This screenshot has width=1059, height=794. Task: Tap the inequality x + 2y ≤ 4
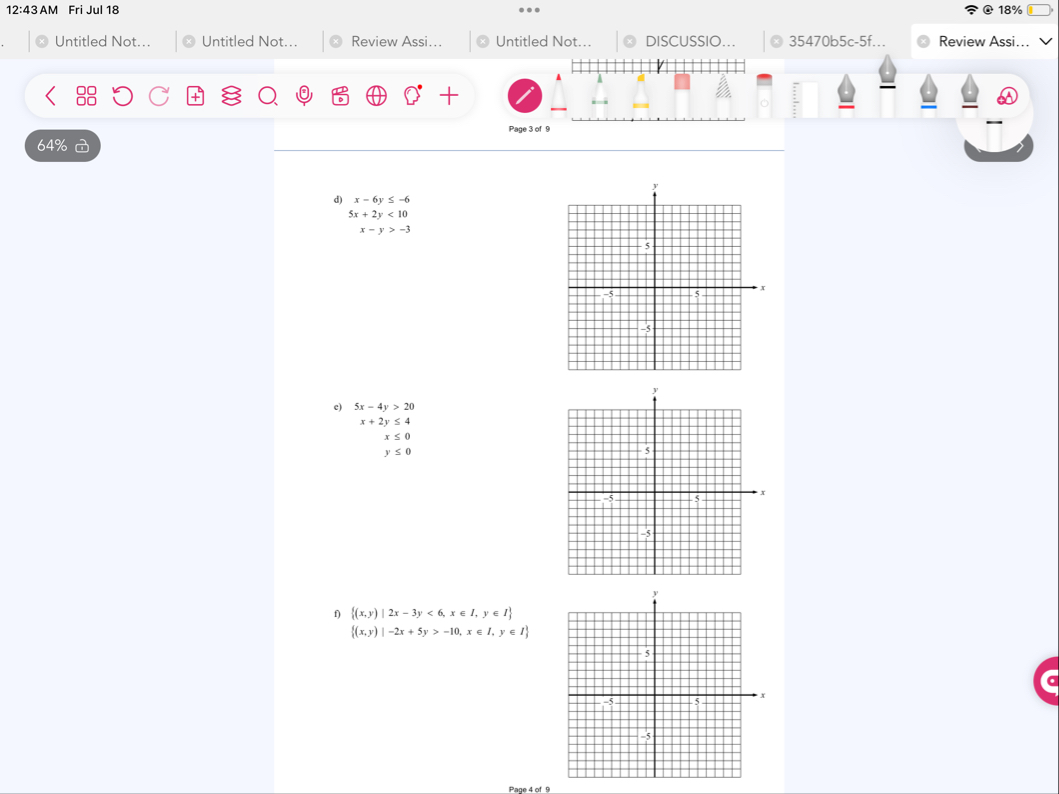coord(385,422)
